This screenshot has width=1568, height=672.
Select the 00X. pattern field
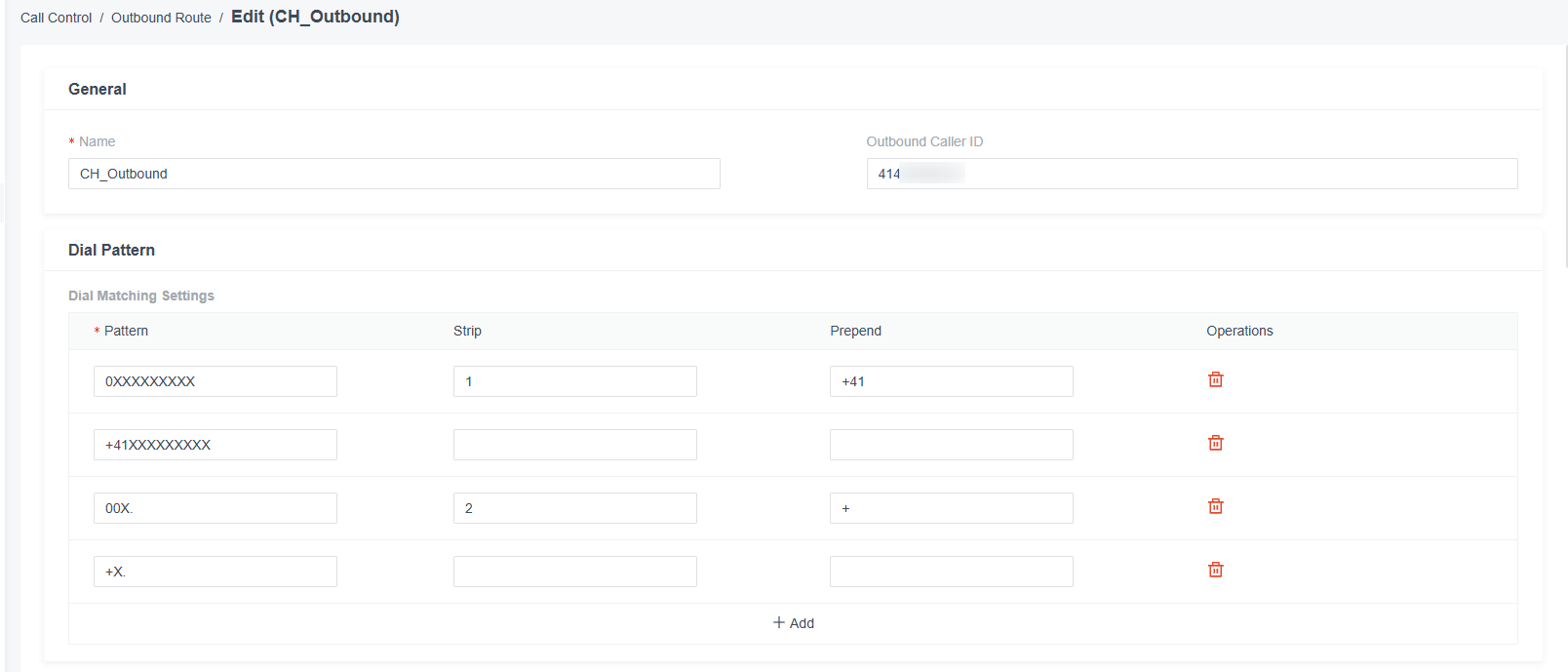[216, 508]
